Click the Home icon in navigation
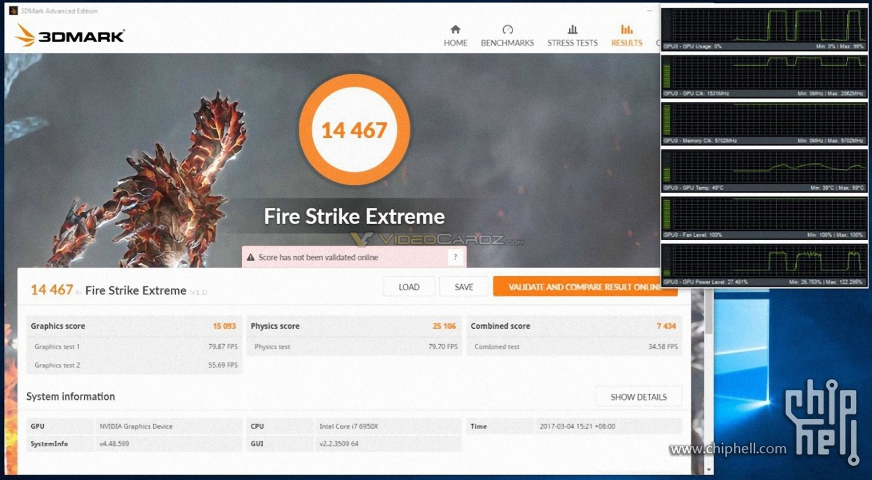 [456, 30]
